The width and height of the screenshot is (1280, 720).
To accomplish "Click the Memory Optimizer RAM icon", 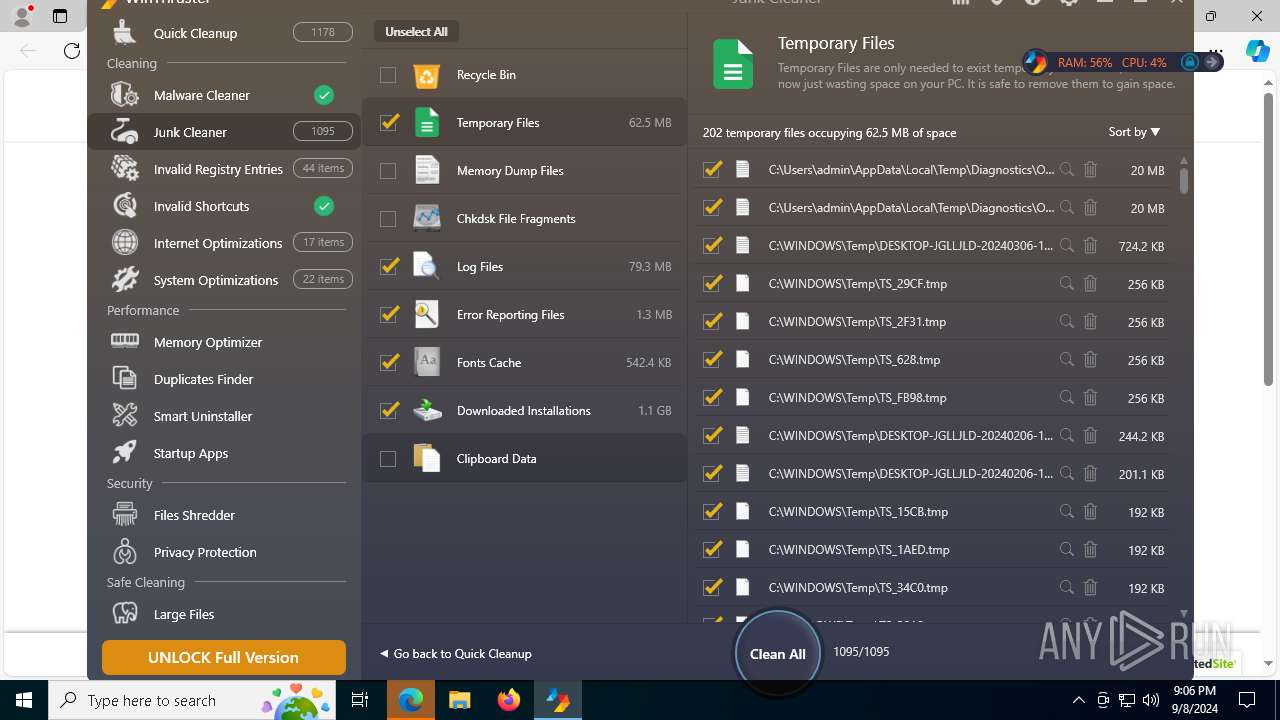I will coord(125,341).
